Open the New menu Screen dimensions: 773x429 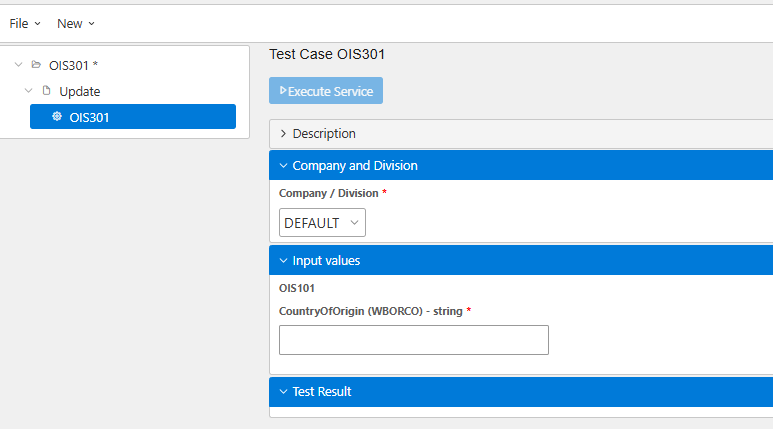76,23
